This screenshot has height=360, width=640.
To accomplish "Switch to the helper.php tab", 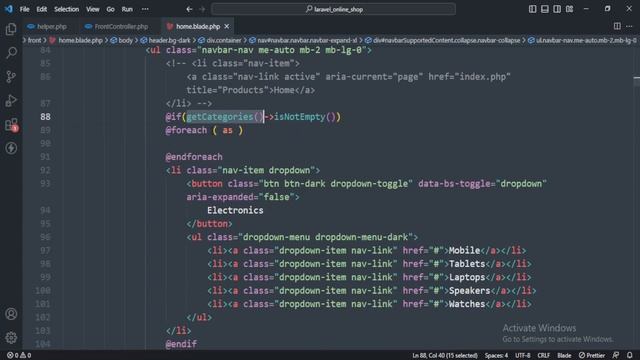I will pyautogui.click(x=47, y=26).
